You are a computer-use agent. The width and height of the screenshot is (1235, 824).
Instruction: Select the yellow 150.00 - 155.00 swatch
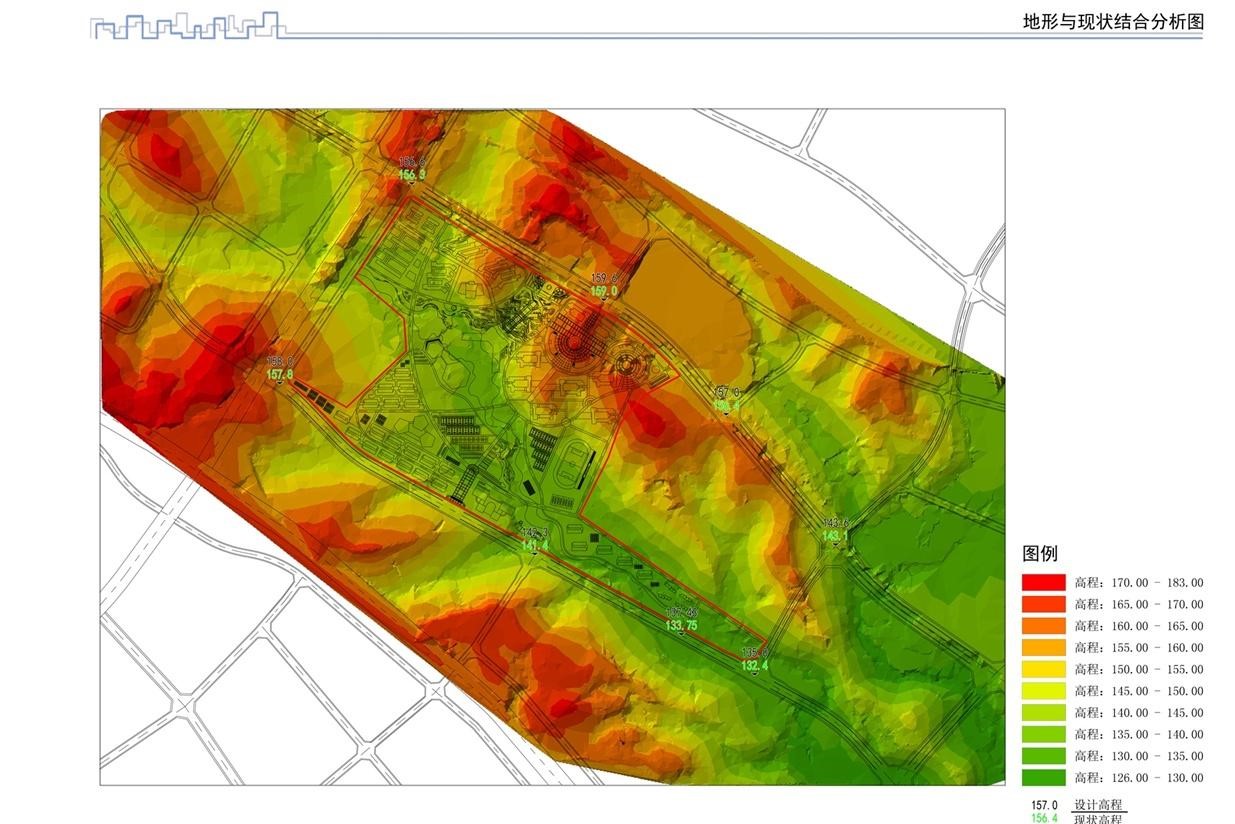(1043, 669)
